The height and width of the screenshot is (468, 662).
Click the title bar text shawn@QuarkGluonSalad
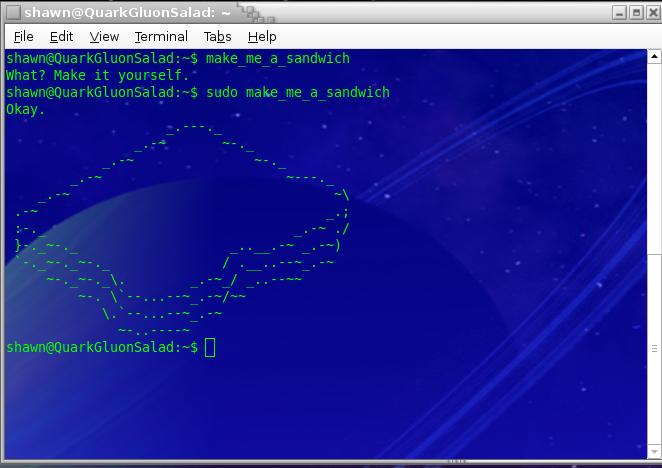tap(120, 13)
